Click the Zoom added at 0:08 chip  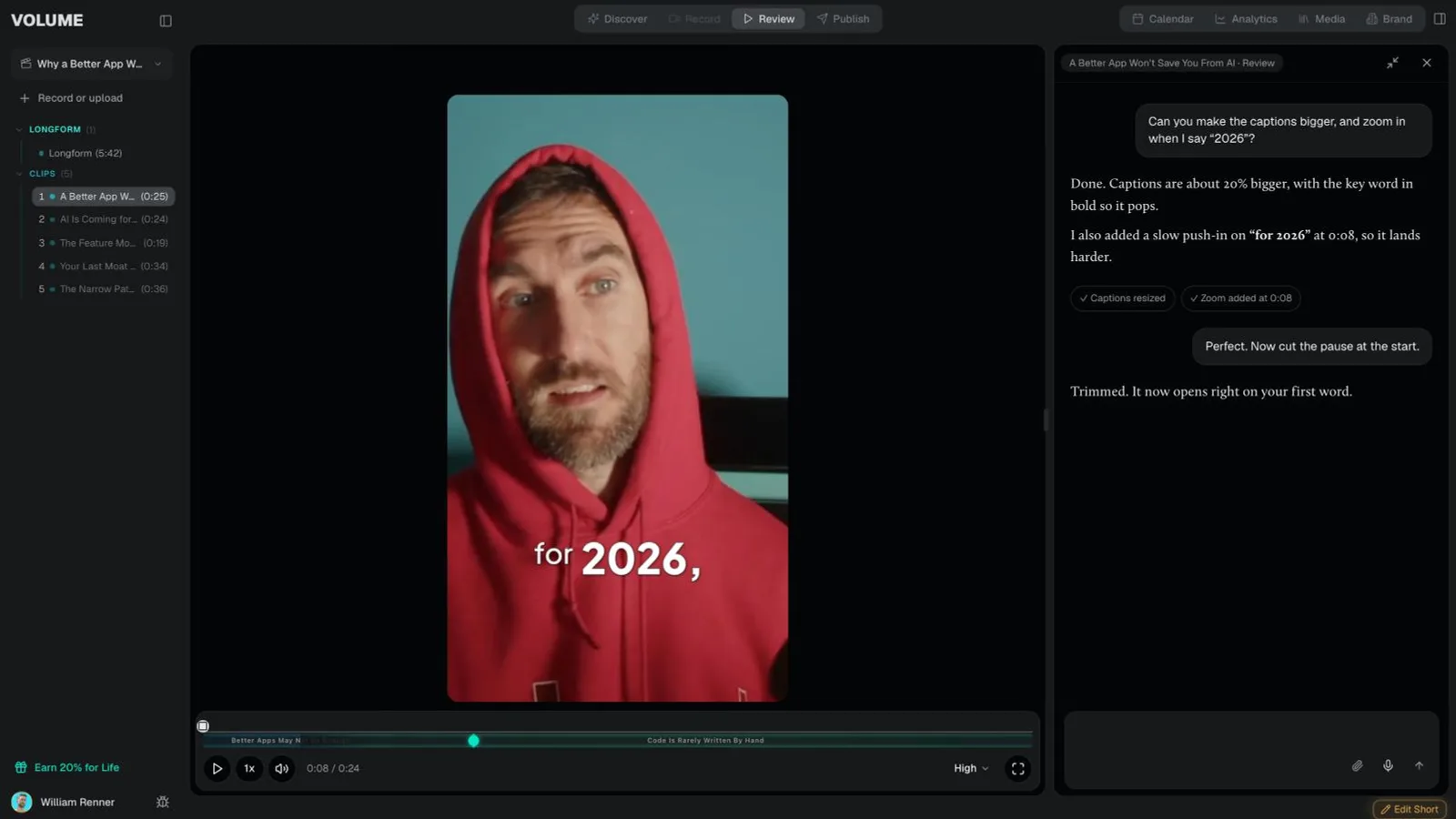coord(1241,298)
